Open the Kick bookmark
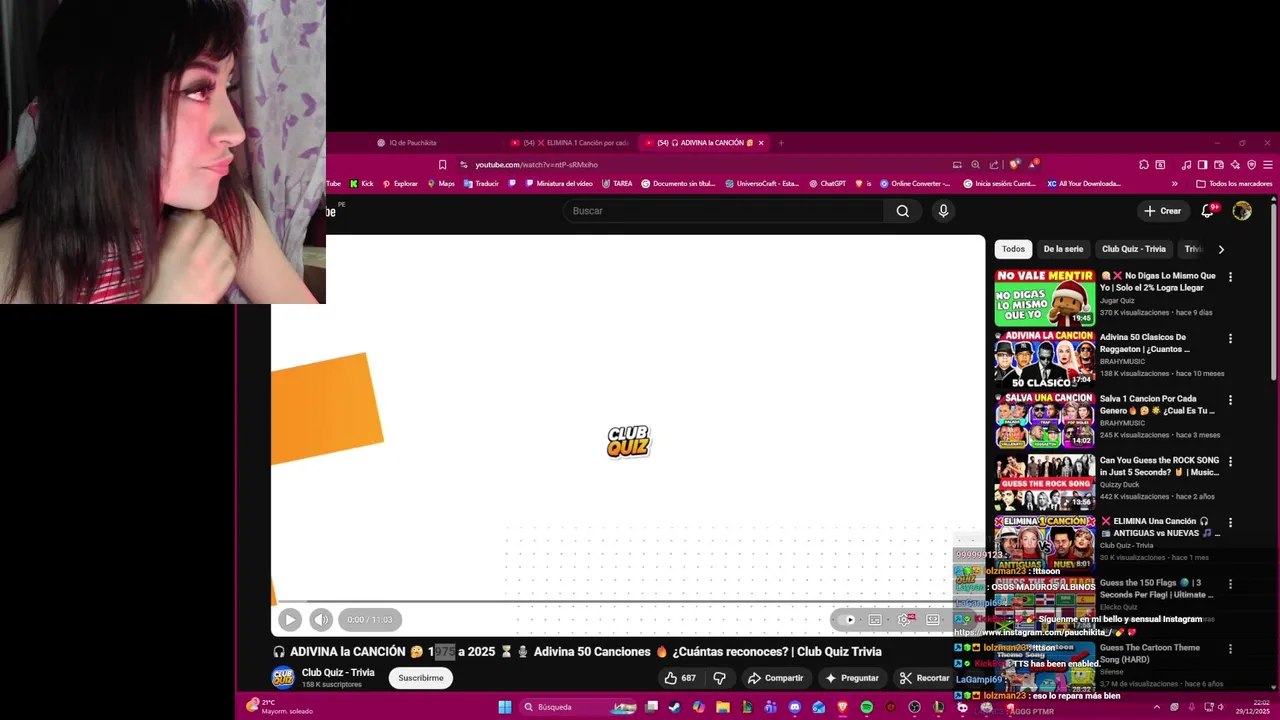The image size is (1280, 720). pos(361,183)
